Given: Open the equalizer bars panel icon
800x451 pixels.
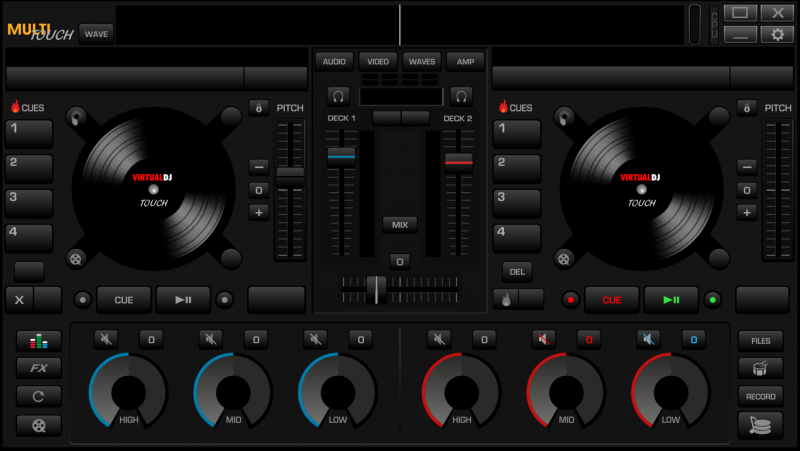Looking at the screenshot, I should pos(39,341).
